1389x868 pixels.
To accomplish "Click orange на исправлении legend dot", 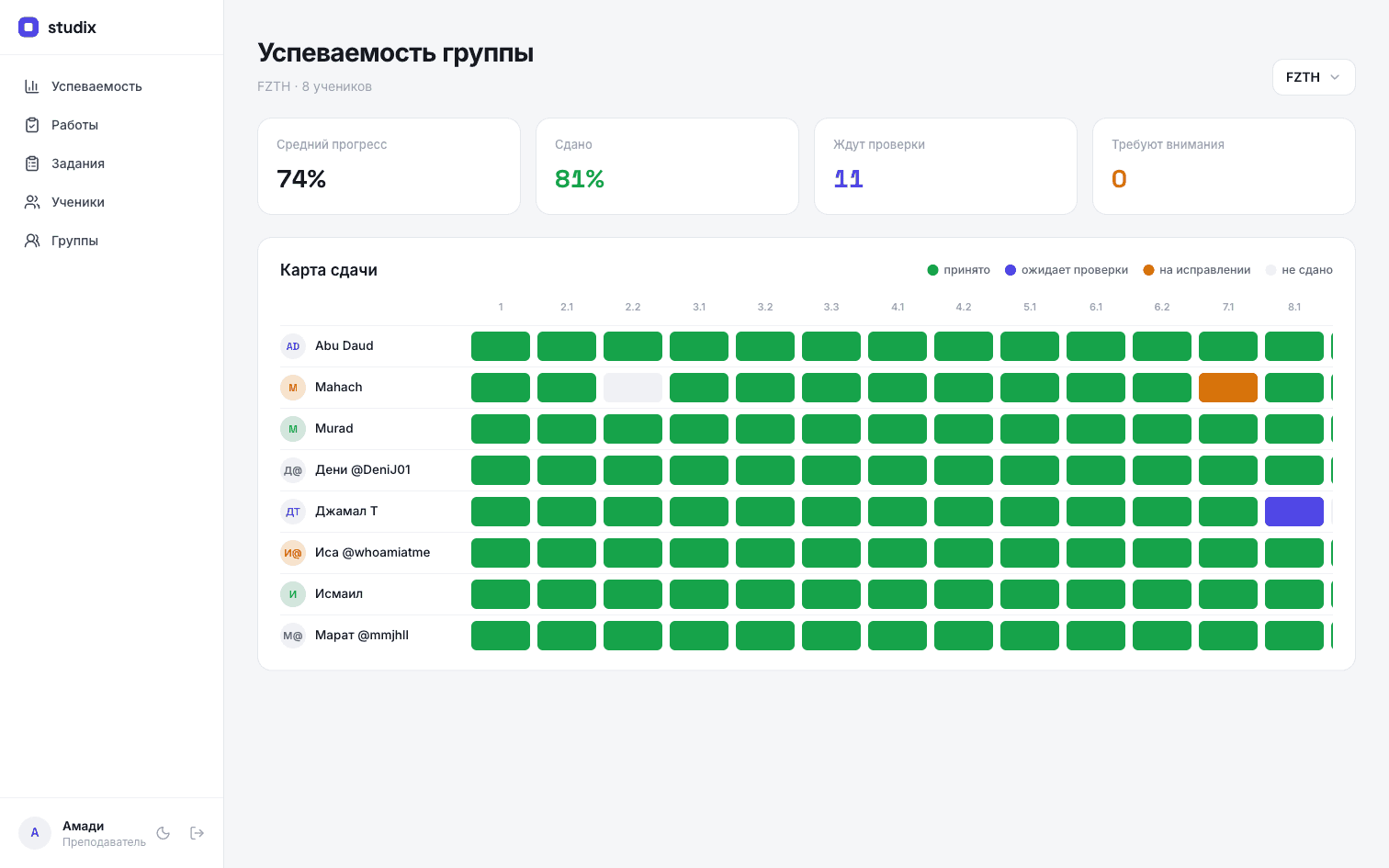I will pyautogui.click(x=1148, y=270).
